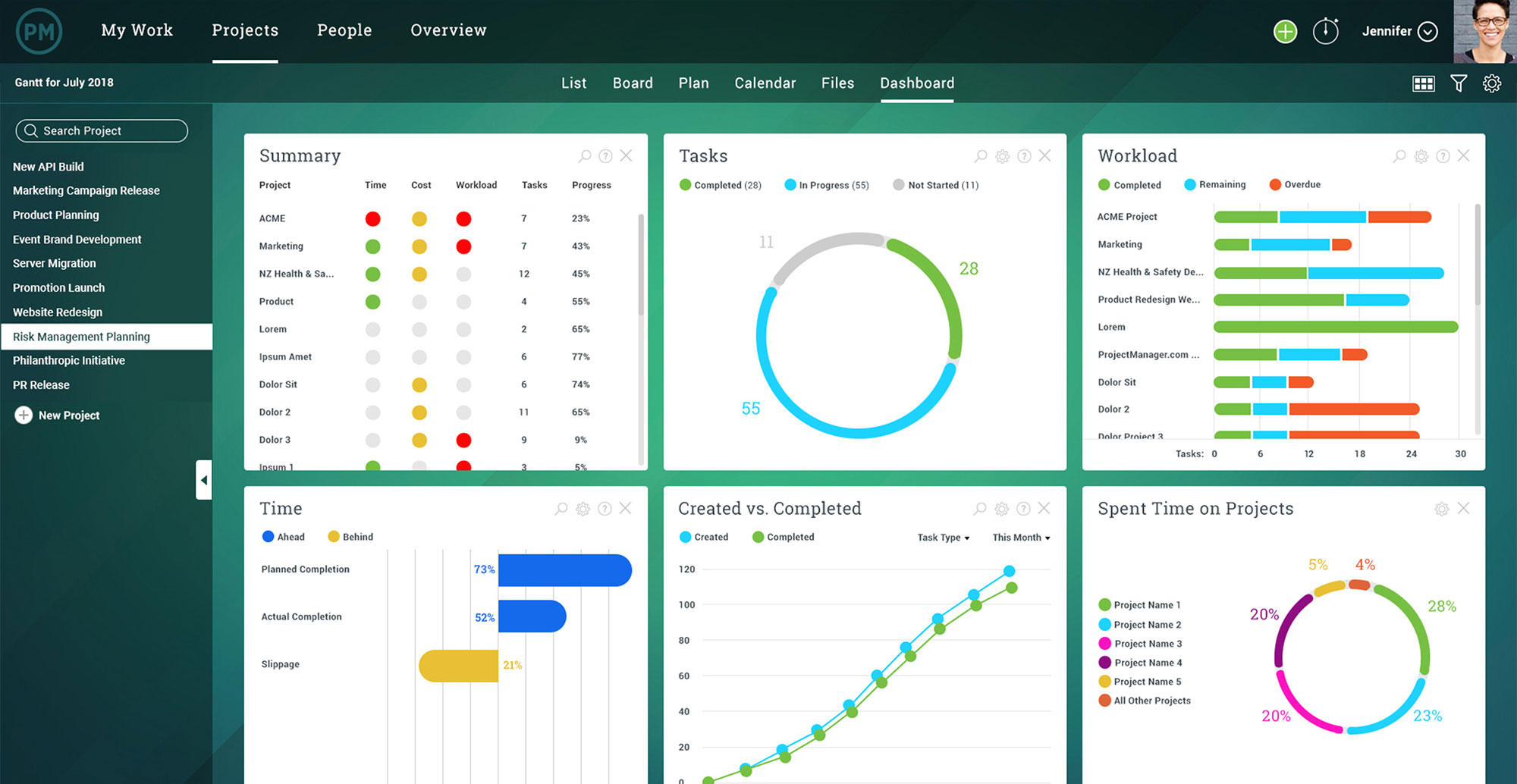The height and width of the screenshot is (784, 1517).
Task: Toggle the Completed (28) legend in Tasks
Action: (x=720, y=185)
